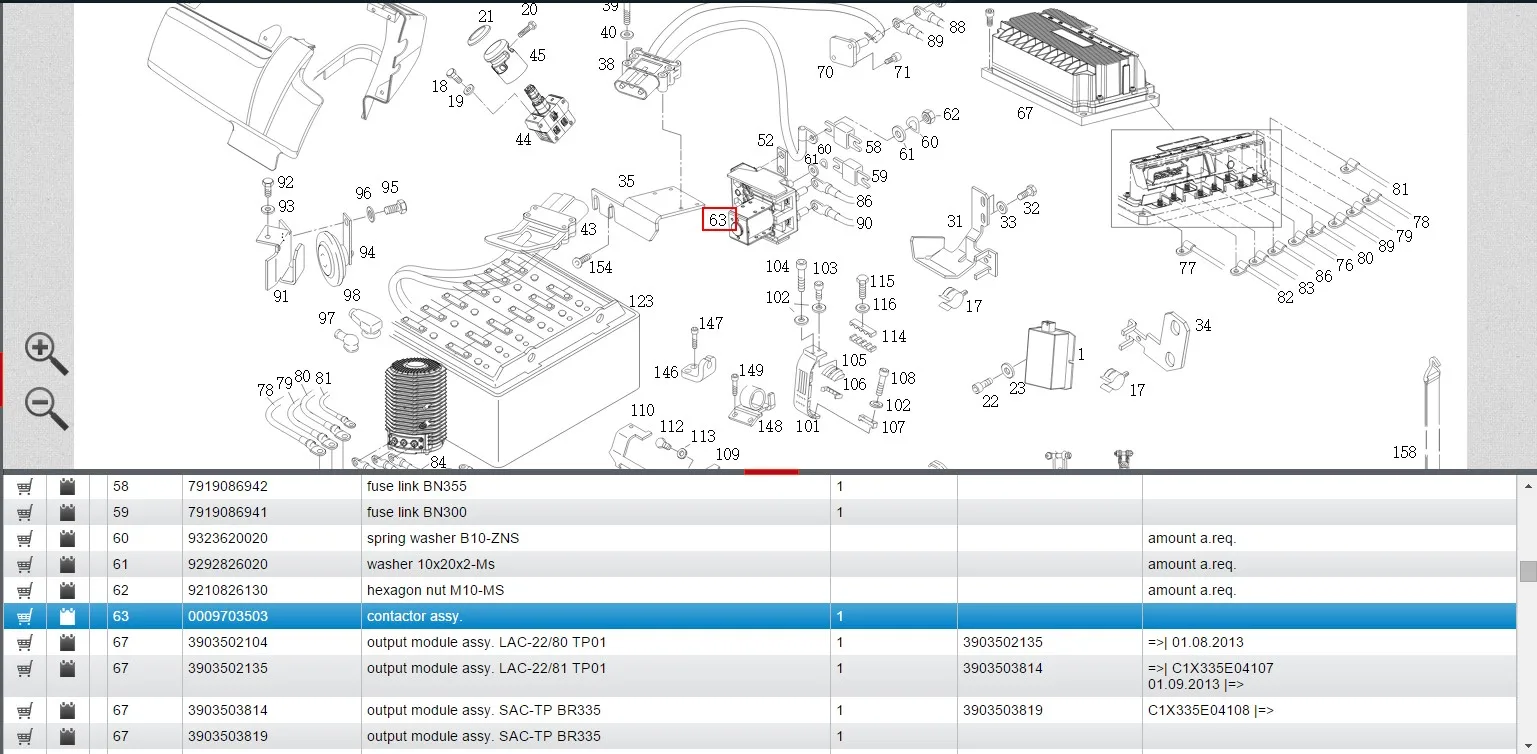Open notepad icon for LAC-22/81 TP01 row
Screen dimensions: 1537x754
[67, 669]
